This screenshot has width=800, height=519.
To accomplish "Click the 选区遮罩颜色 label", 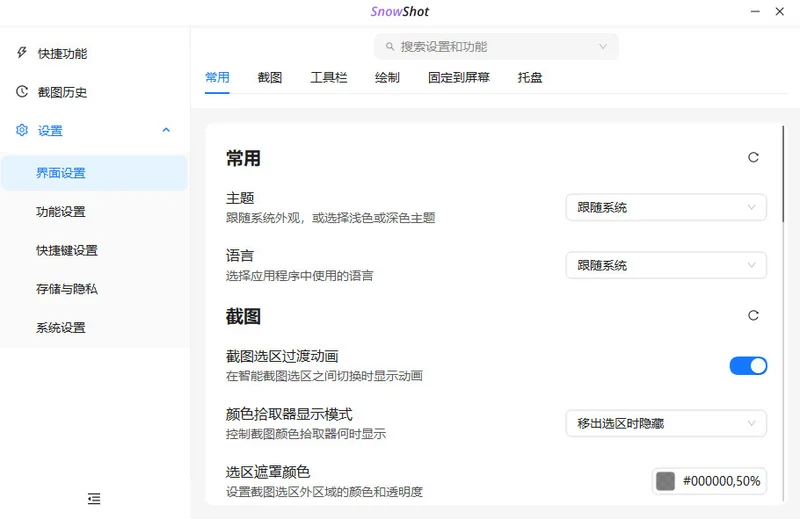I will (x=268, y=472).
